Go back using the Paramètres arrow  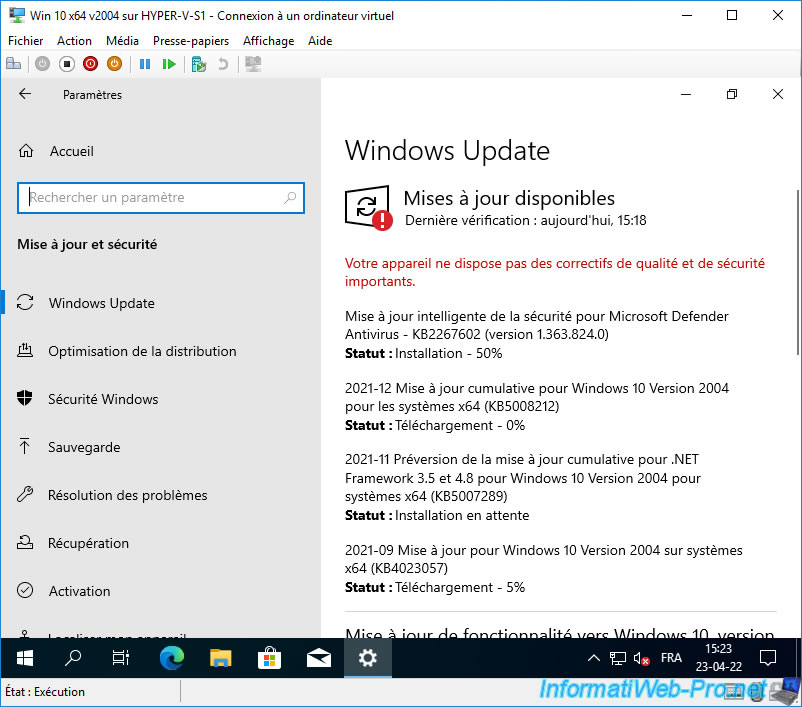coord(25,94)
